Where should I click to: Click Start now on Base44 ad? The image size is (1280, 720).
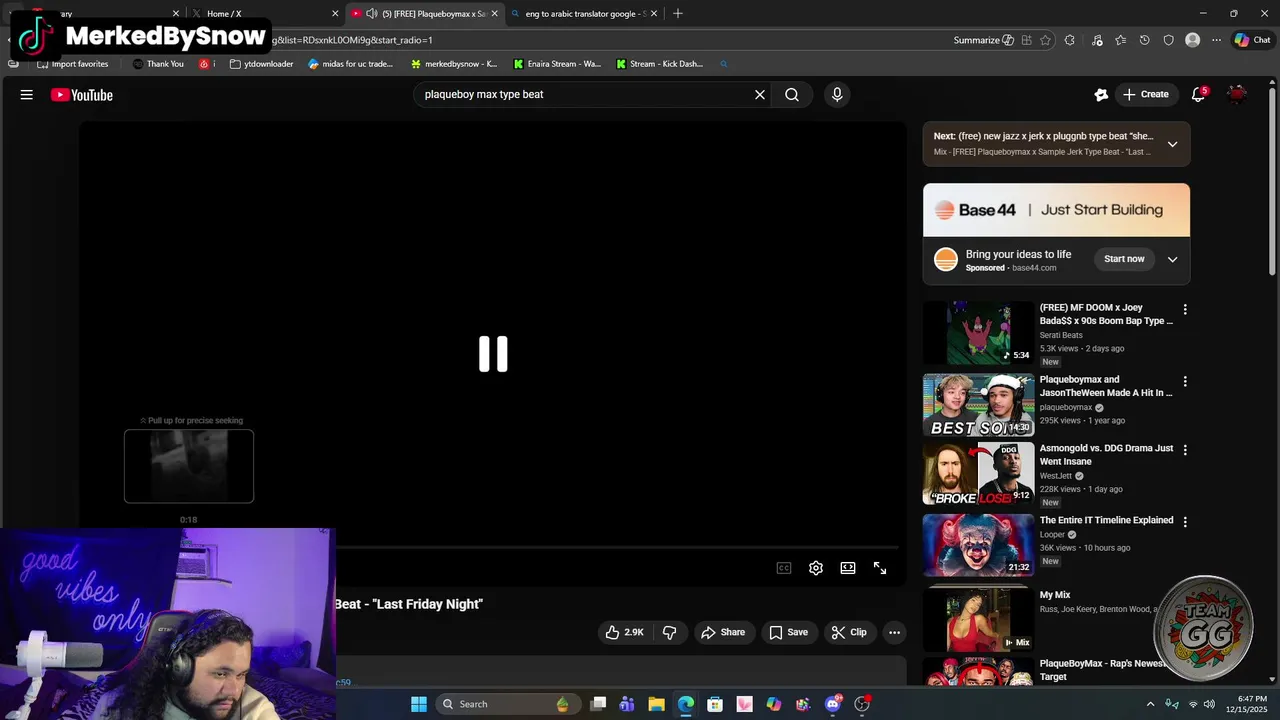tap(1124, 259)
